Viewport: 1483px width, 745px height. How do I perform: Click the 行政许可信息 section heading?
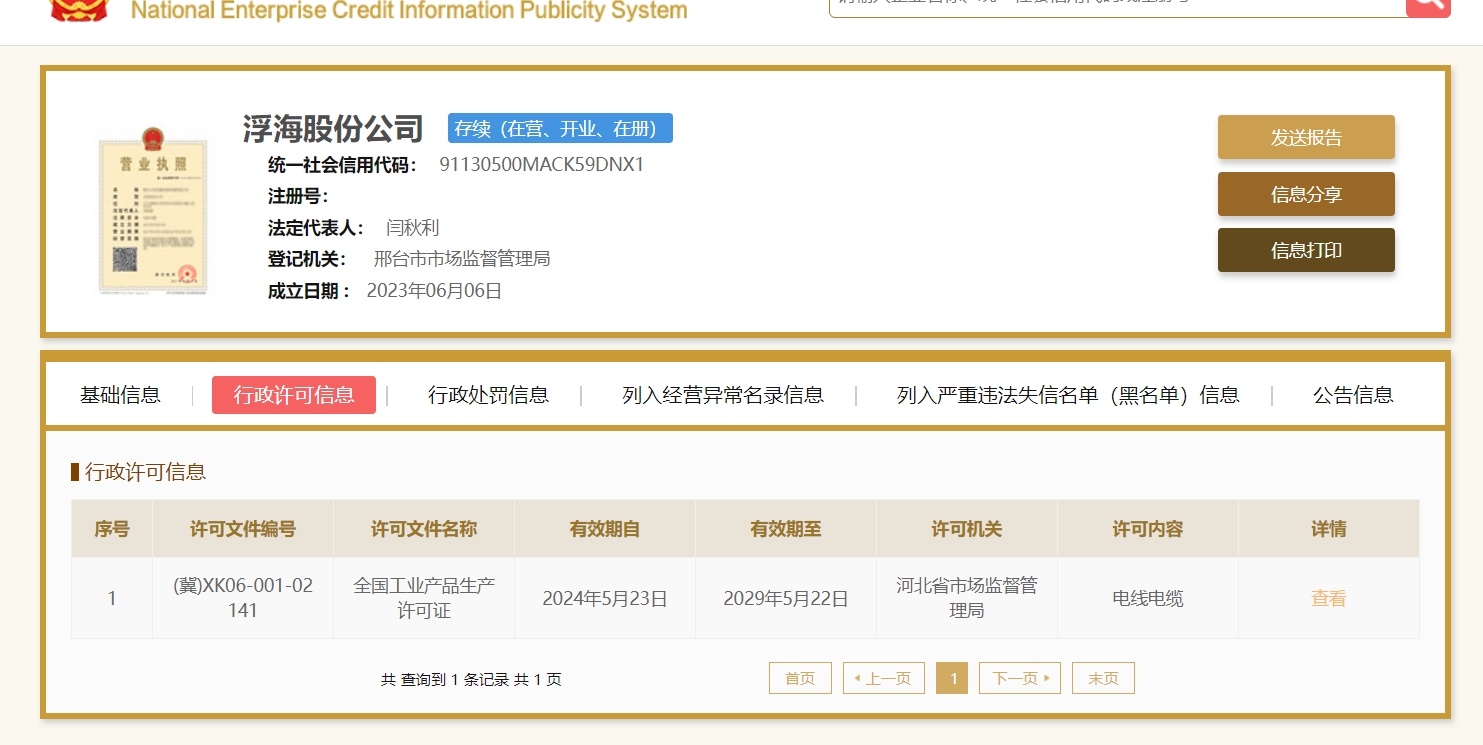[x=146, y=472]
